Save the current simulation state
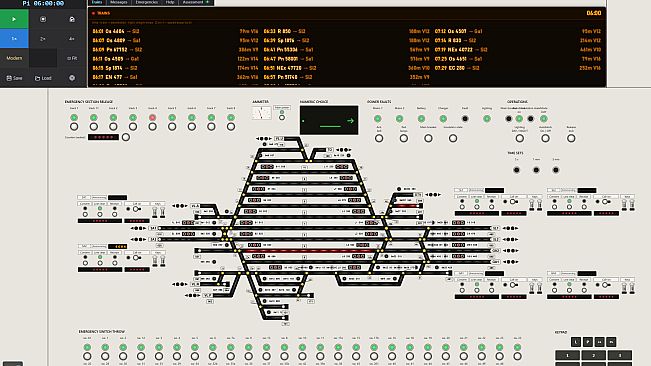This screenshot has width=651, height=366. pyautogui.click(x=14, y=78)
